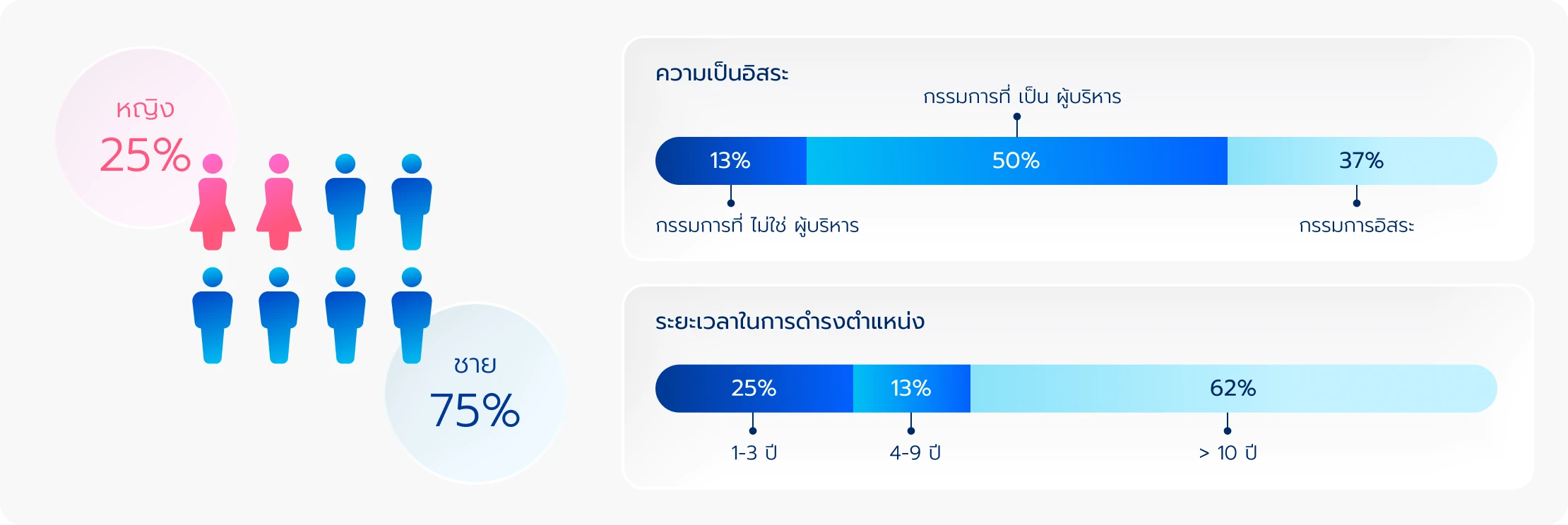Click the marker dot above the 50% segment
Screen dimensions: 1568x525
[1017, 116]
